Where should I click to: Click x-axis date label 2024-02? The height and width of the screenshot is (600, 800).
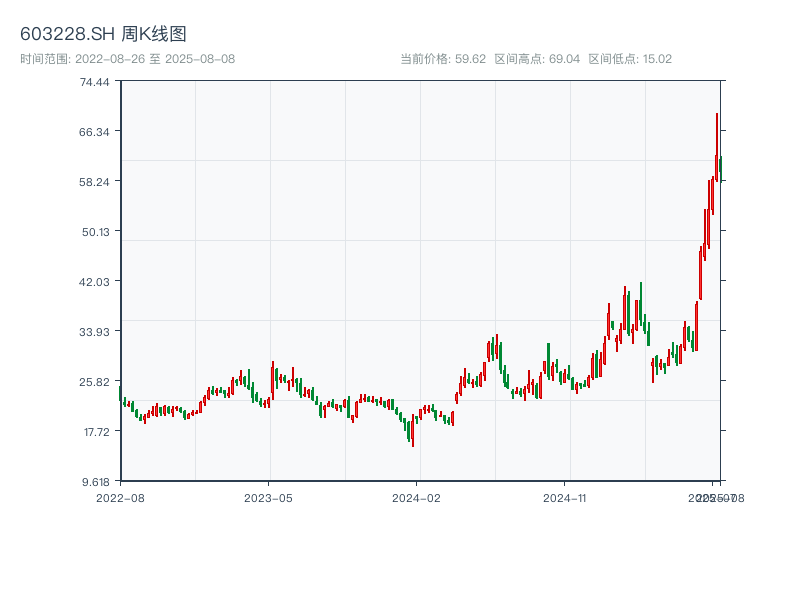(x=416, y=498)
